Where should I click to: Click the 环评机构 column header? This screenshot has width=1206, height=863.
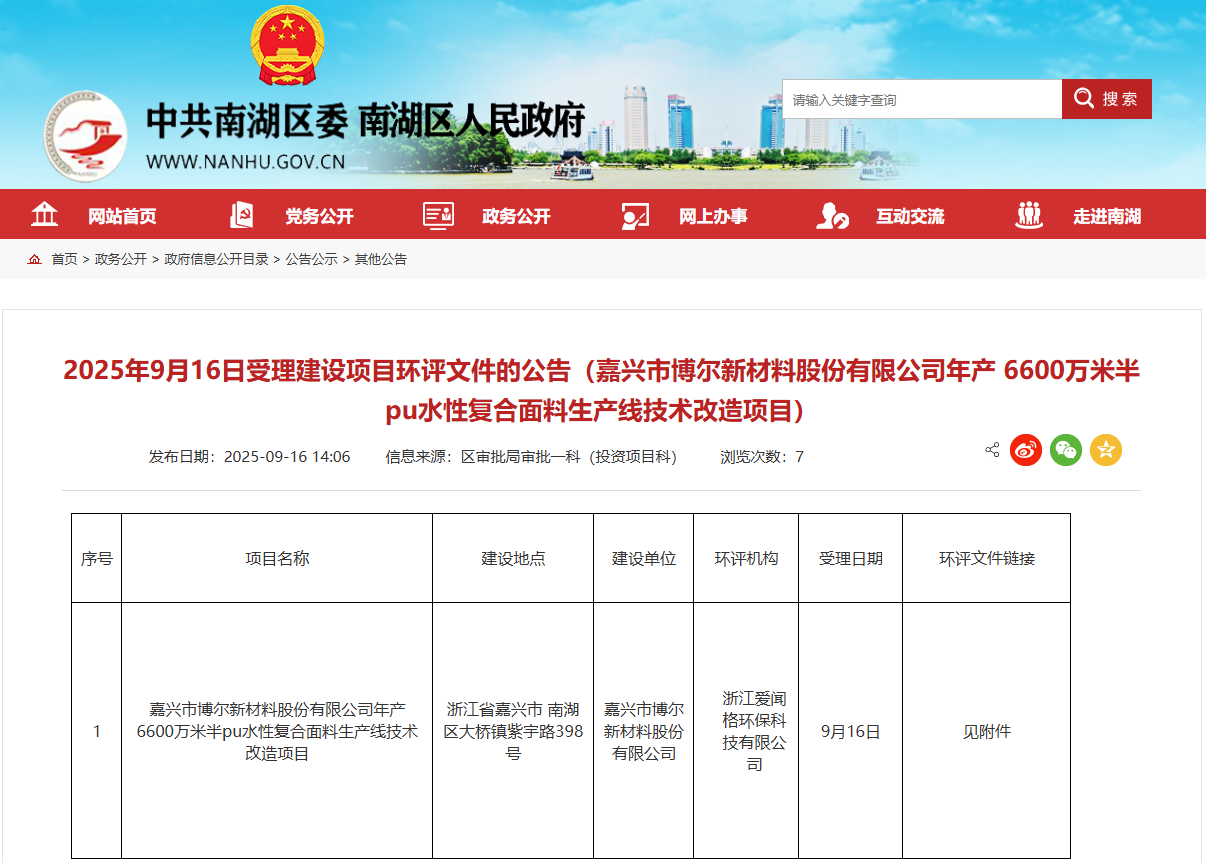(x=746, y=558)
